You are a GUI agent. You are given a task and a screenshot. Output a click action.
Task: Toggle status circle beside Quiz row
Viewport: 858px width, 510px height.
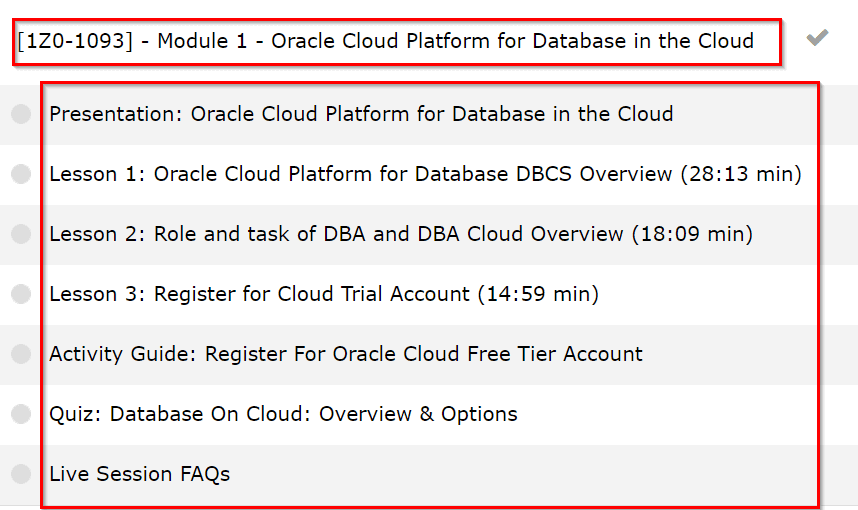(21, 414)
